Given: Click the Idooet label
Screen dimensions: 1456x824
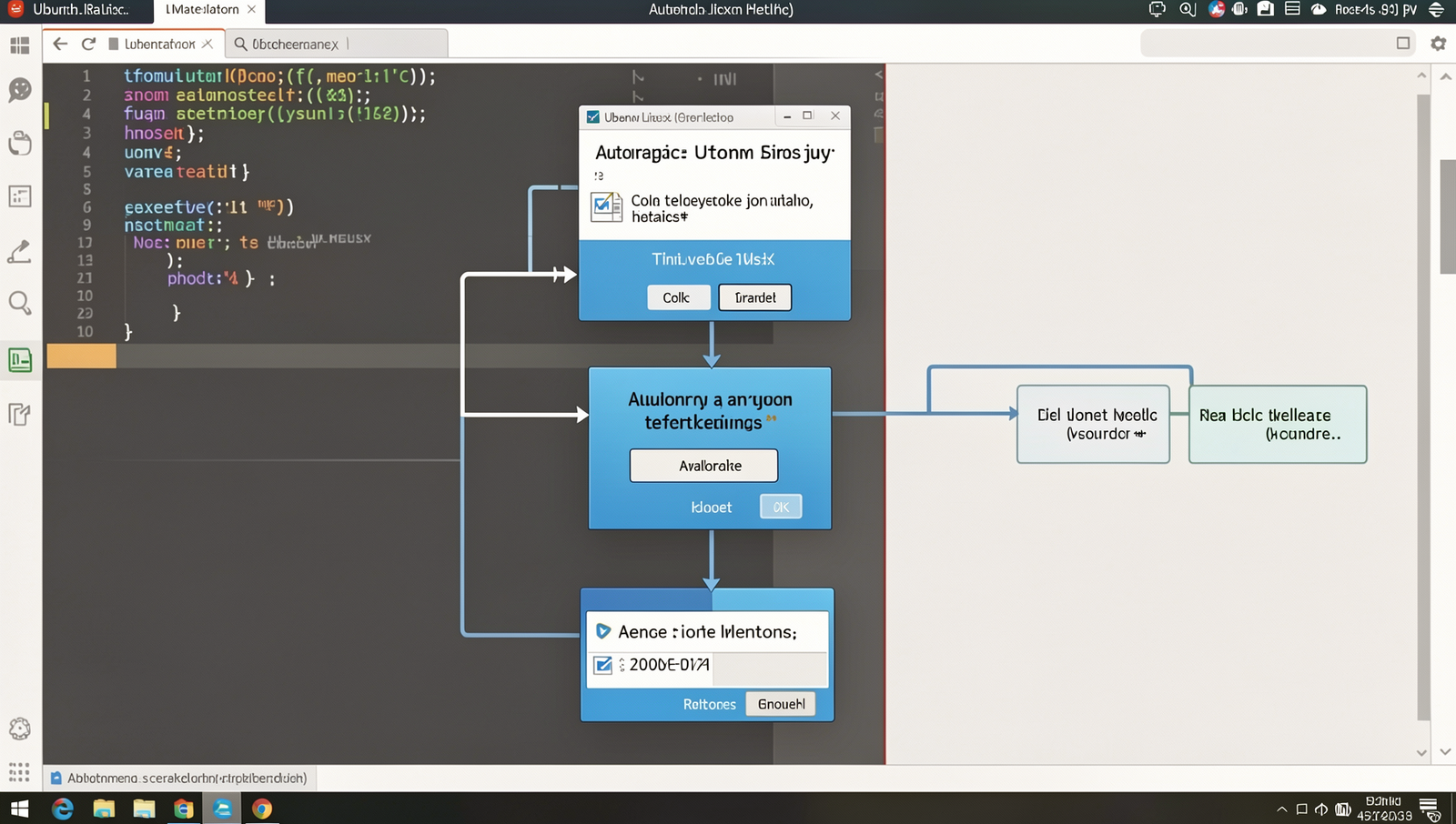Looking at the screenshot, I should (711, 507).
